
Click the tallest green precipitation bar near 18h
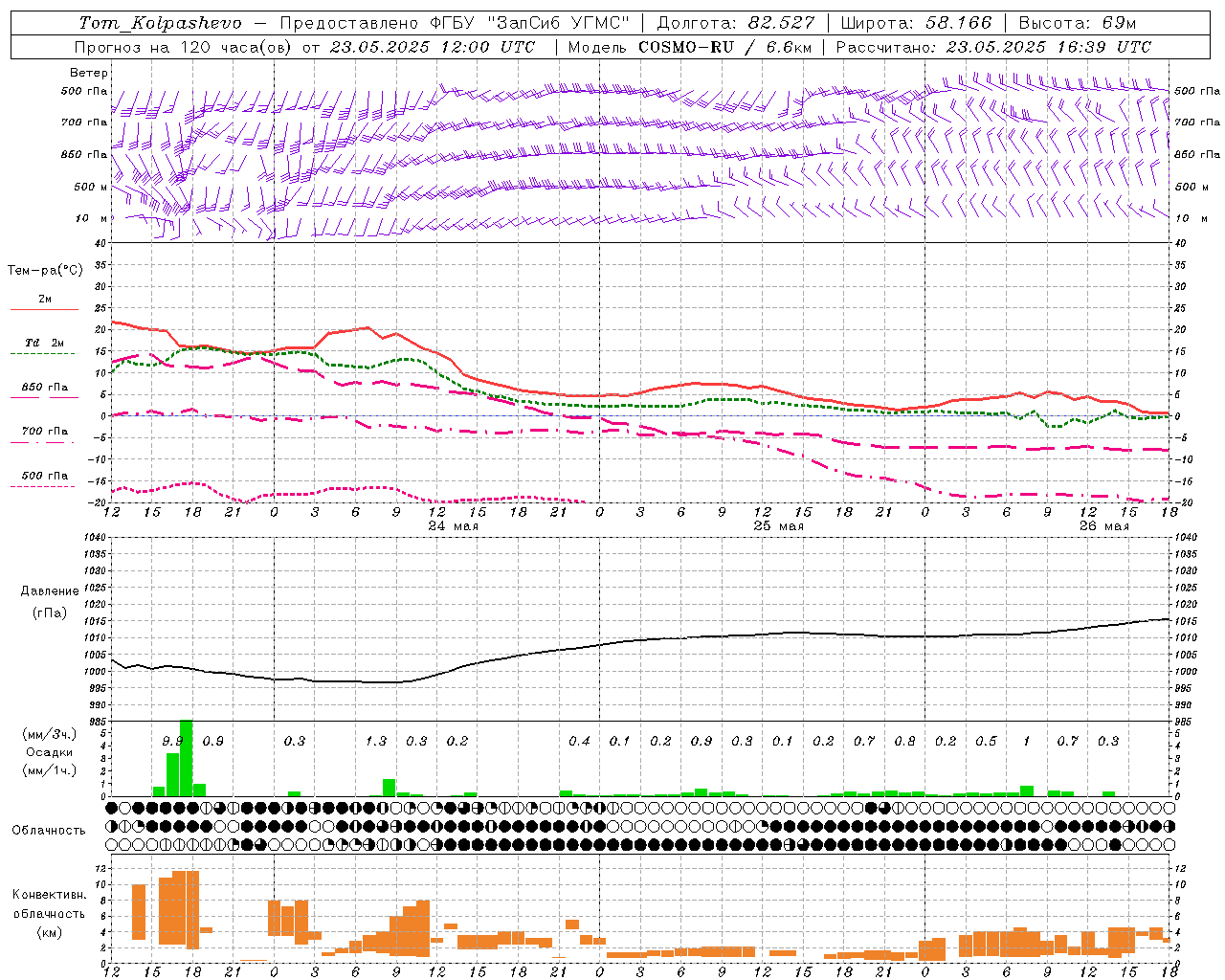click(x=186, y=758)
